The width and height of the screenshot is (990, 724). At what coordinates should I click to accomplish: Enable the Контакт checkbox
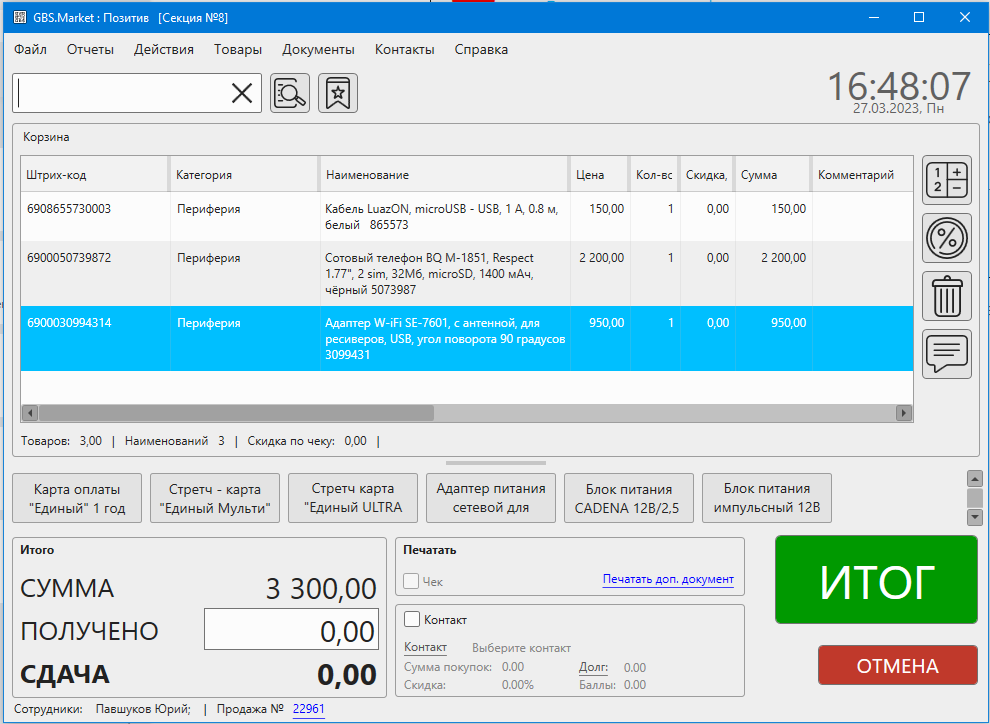click(x=412, y=620)
